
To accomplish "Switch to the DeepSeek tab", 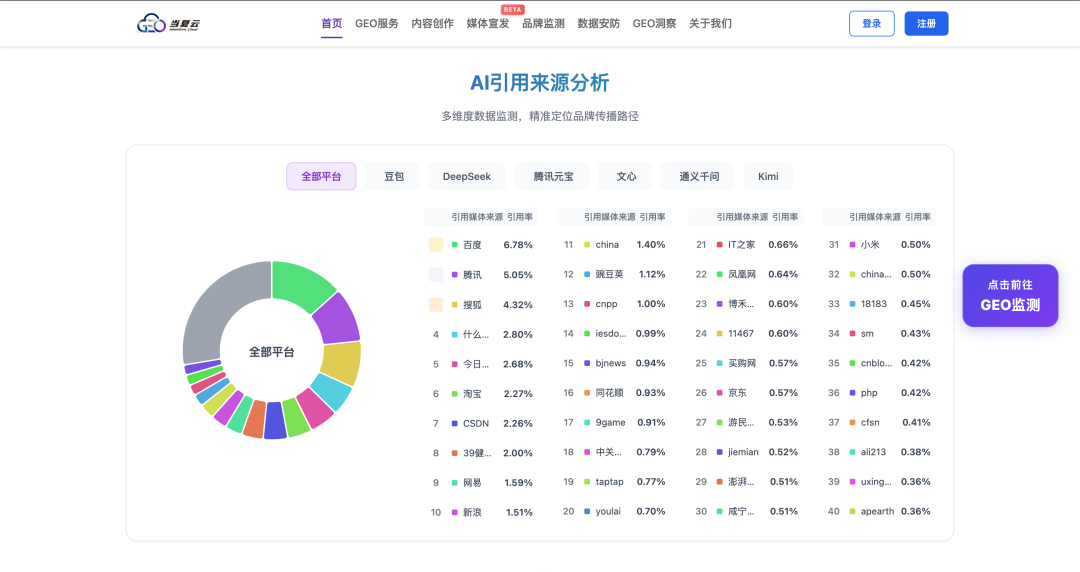I will [x=467, y=176].
